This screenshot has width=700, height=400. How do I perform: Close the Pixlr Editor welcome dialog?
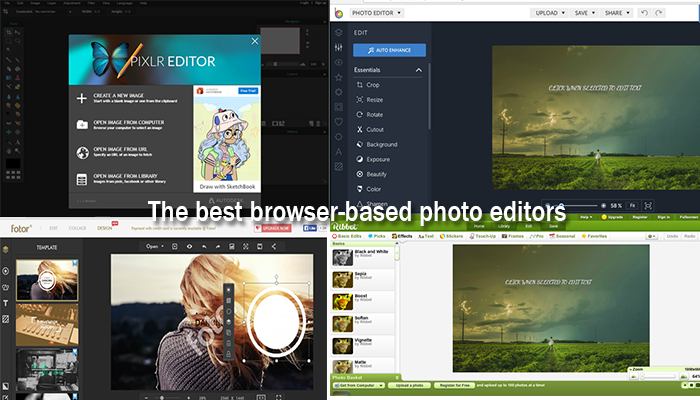click(255, 42)
